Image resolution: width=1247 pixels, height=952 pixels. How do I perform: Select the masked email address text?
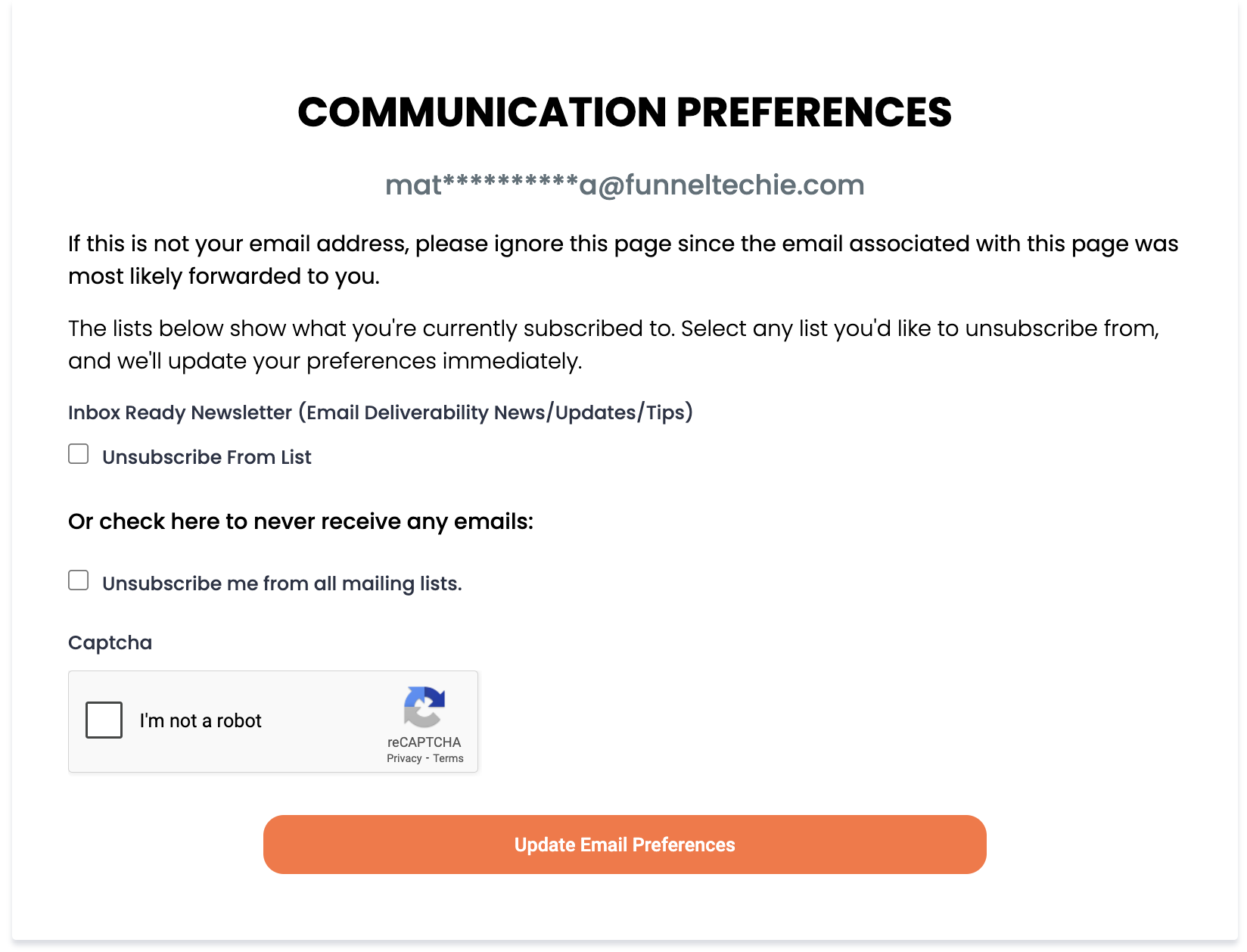pos(625,184)
